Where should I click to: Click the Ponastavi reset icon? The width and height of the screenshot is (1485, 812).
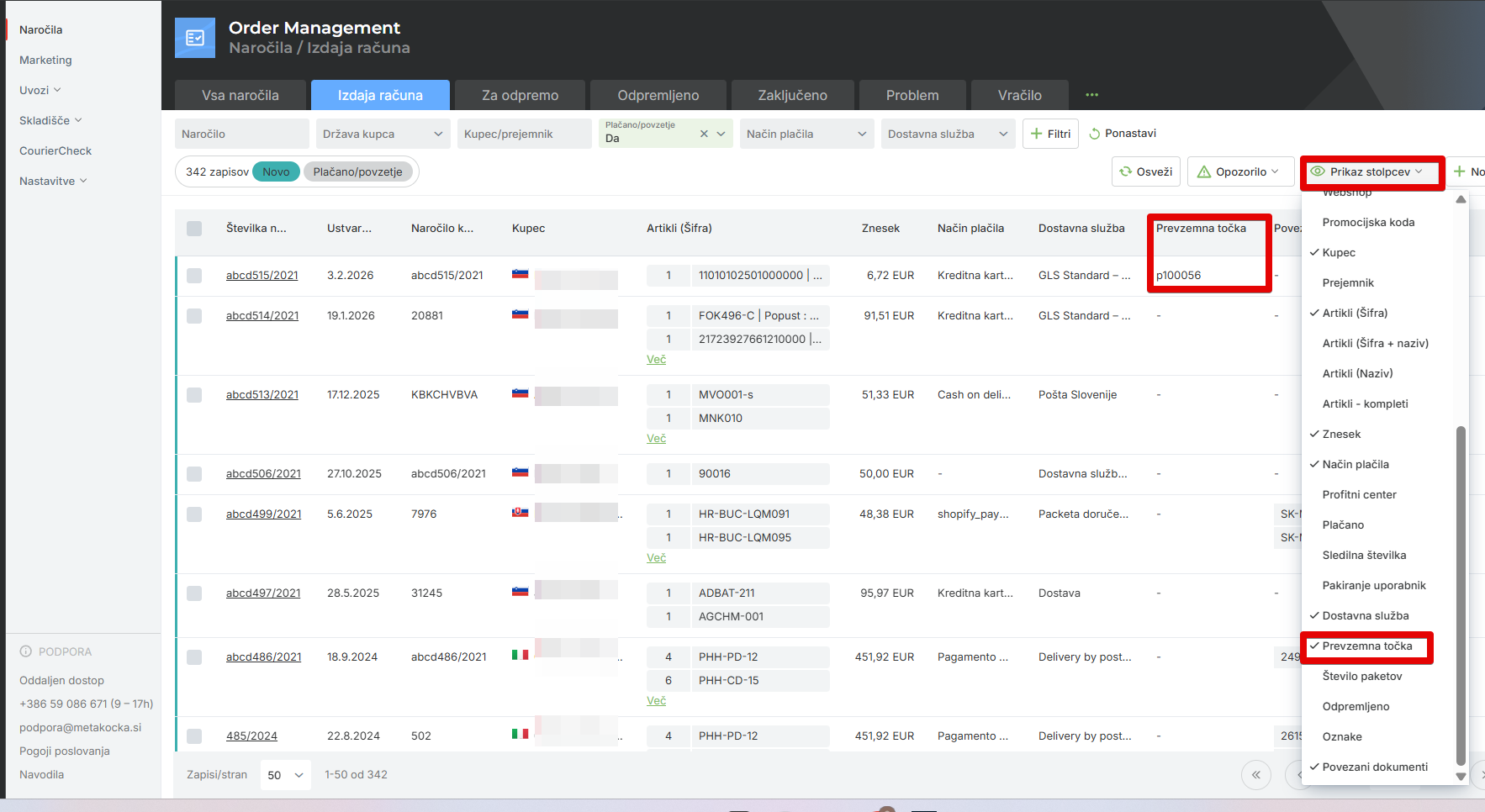[1094, 134]
